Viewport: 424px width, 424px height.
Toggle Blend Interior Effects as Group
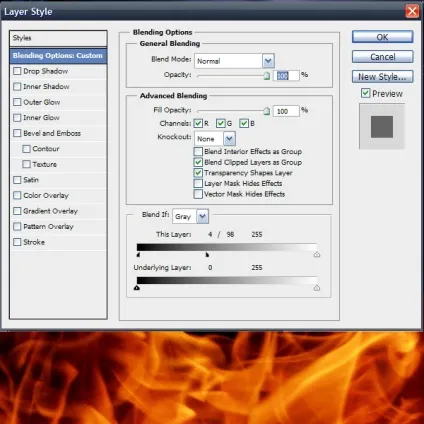pos(198,151)
